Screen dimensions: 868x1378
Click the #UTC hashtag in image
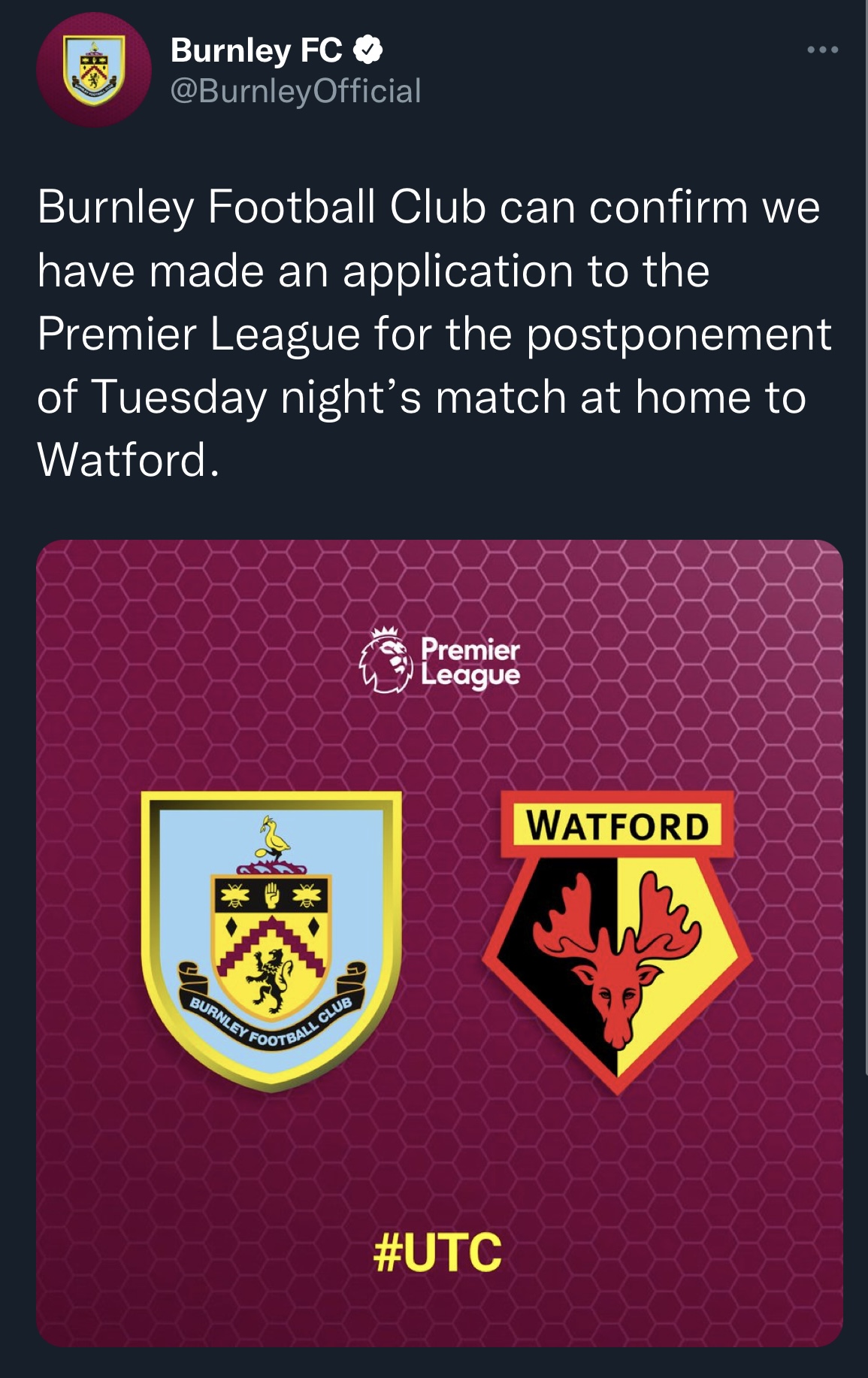(437, 1252)
